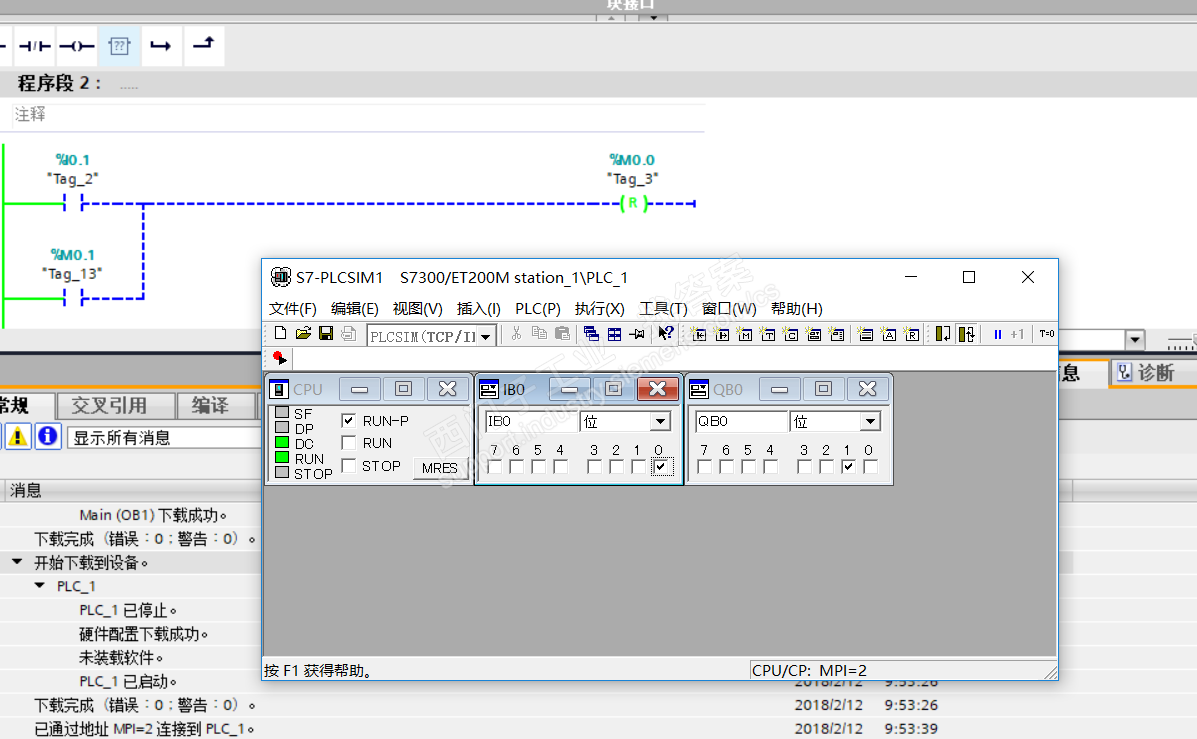Create a new PLCSIM simulation file
The width and height of the screenshot is (1197, 739).
(280, 334)
